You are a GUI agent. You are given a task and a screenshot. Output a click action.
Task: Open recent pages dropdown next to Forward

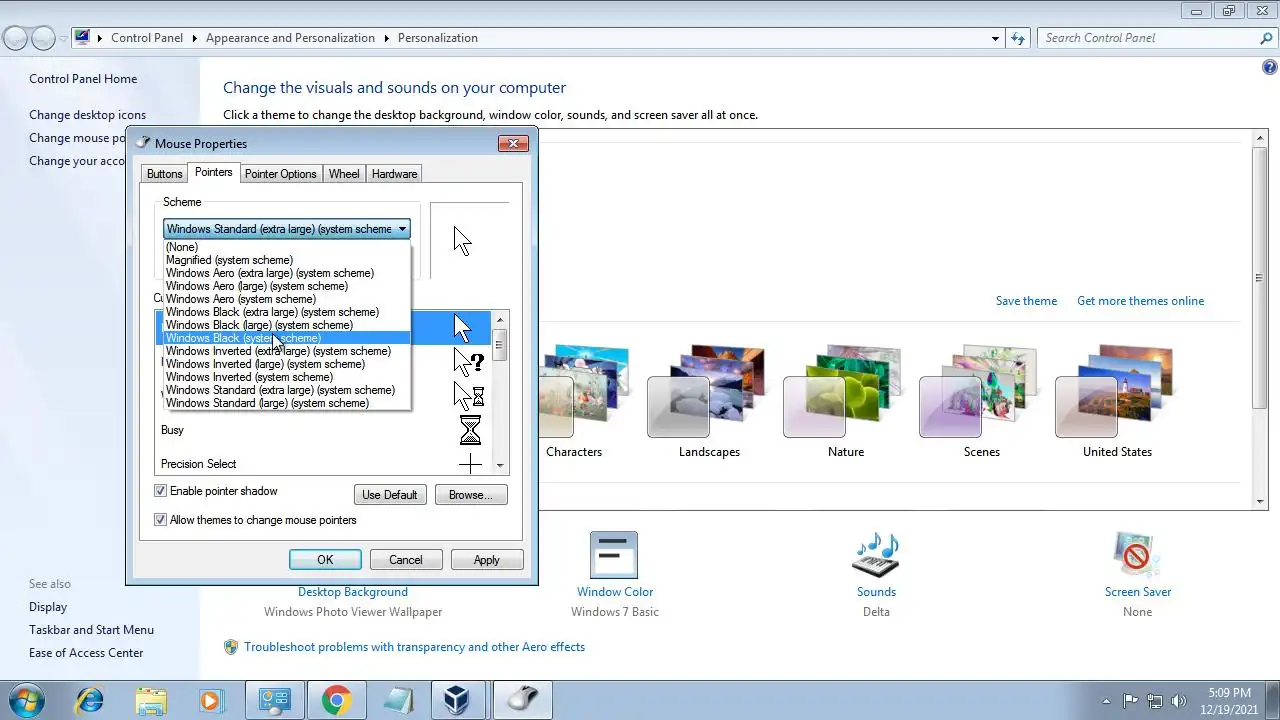point(64,39)
